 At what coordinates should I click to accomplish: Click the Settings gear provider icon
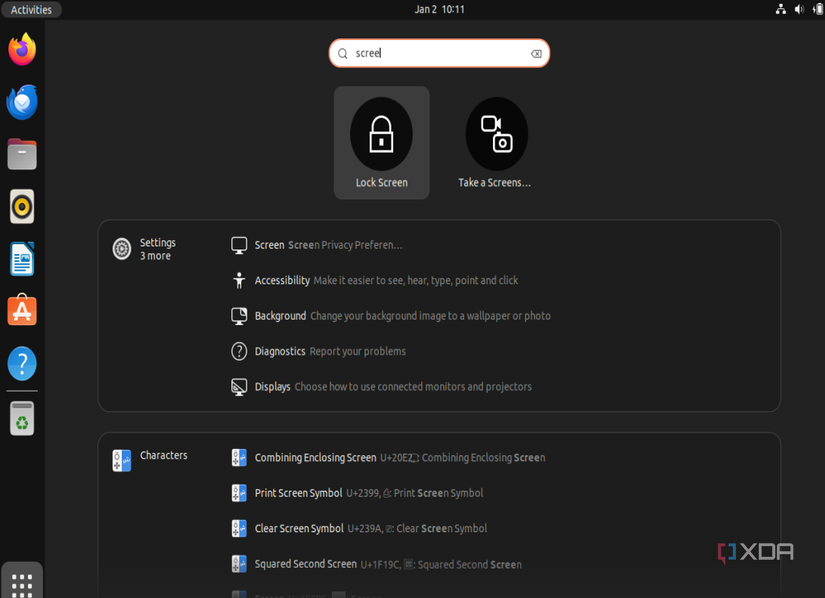click(122, 249)
